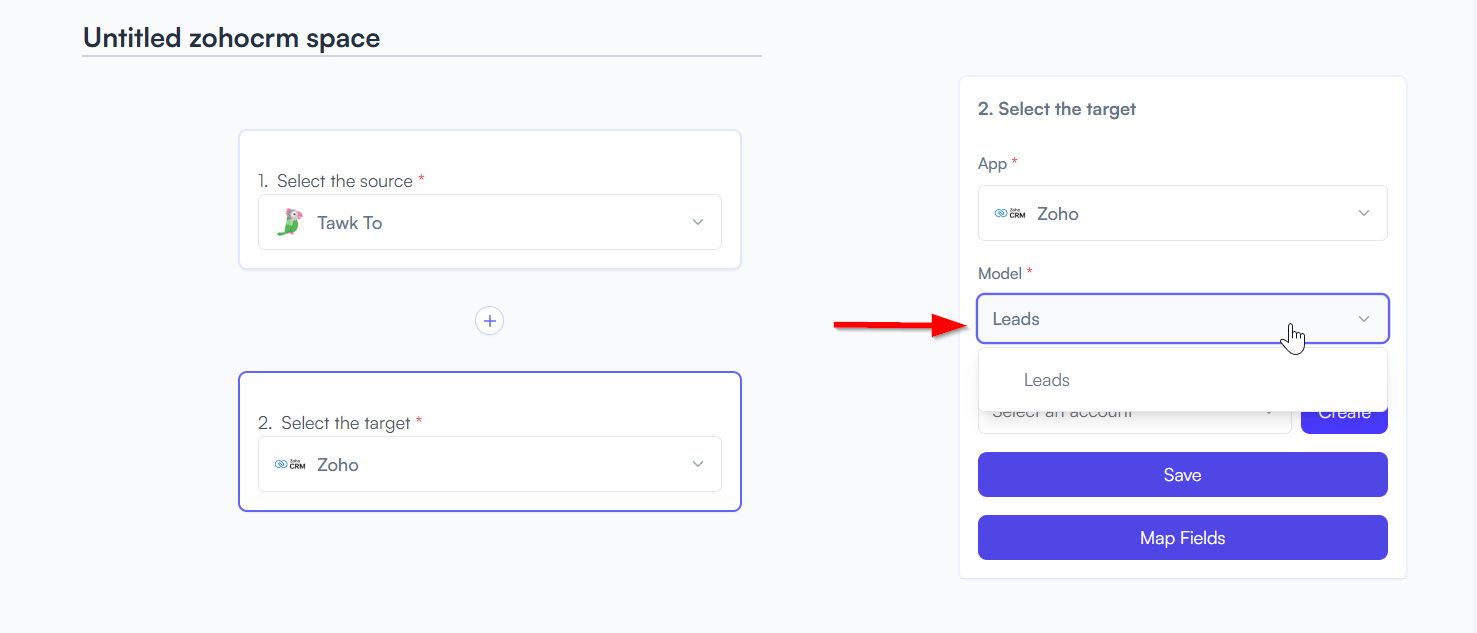
Task: Open Map Fields
Action: [x=1182, y=538]
